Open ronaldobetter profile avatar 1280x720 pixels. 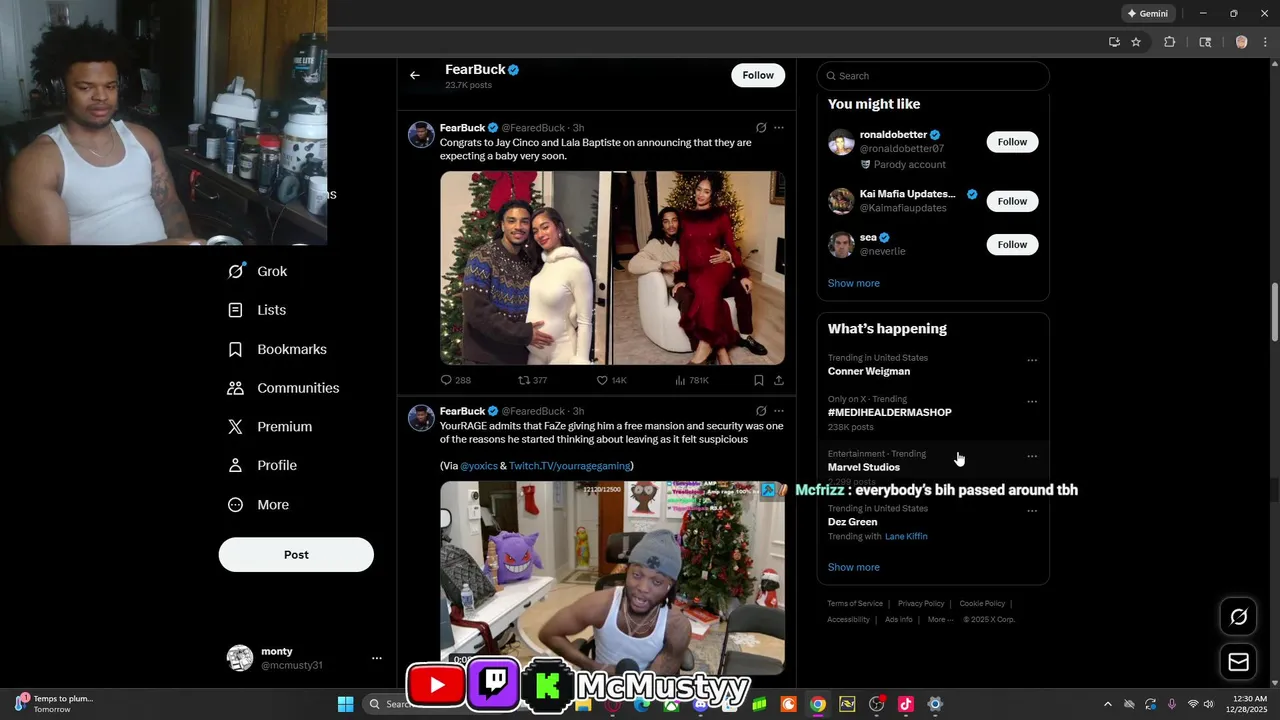841,142
